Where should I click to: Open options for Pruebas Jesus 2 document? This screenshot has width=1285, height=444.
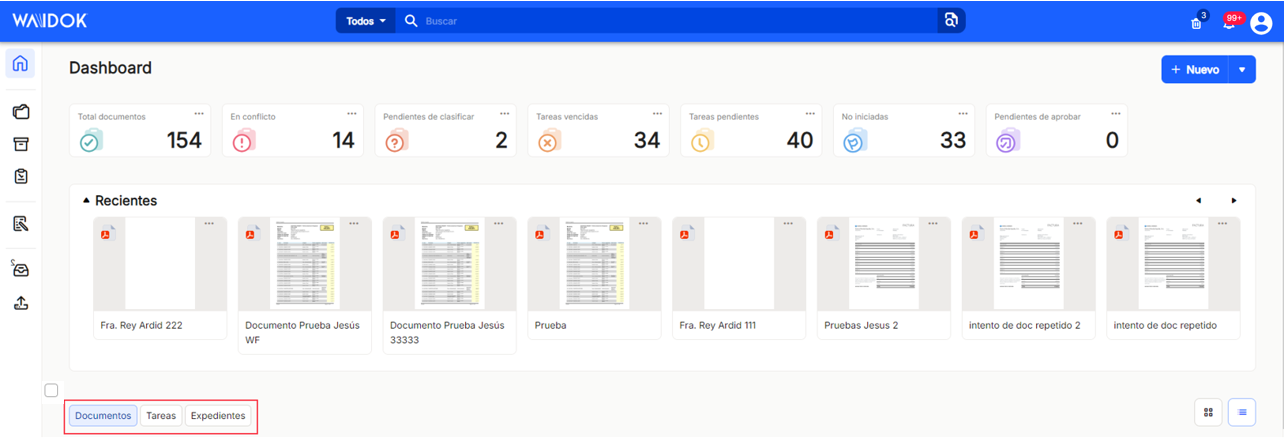933,224
